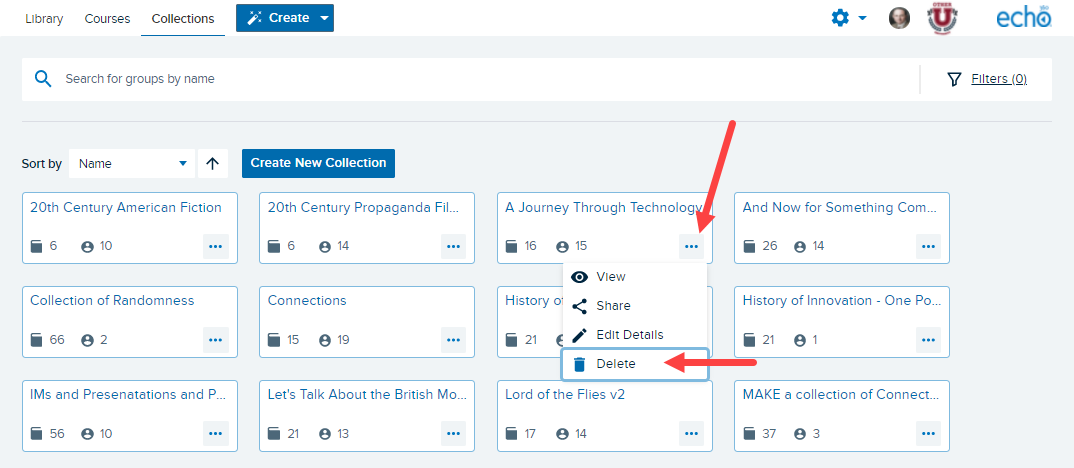Click the search magnifier icon
The height and width of the screenshot is (468, 1074).
43,79
